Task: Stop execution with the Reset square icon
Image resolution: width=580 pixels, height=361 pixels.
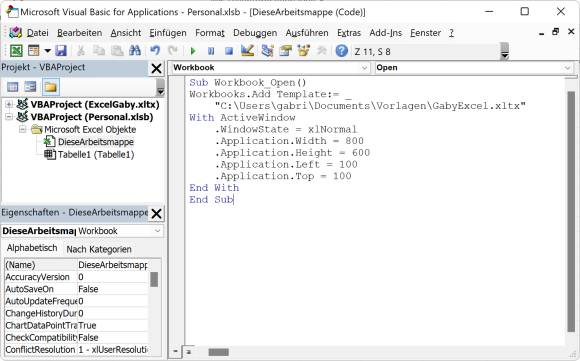Action: [229, 51]
